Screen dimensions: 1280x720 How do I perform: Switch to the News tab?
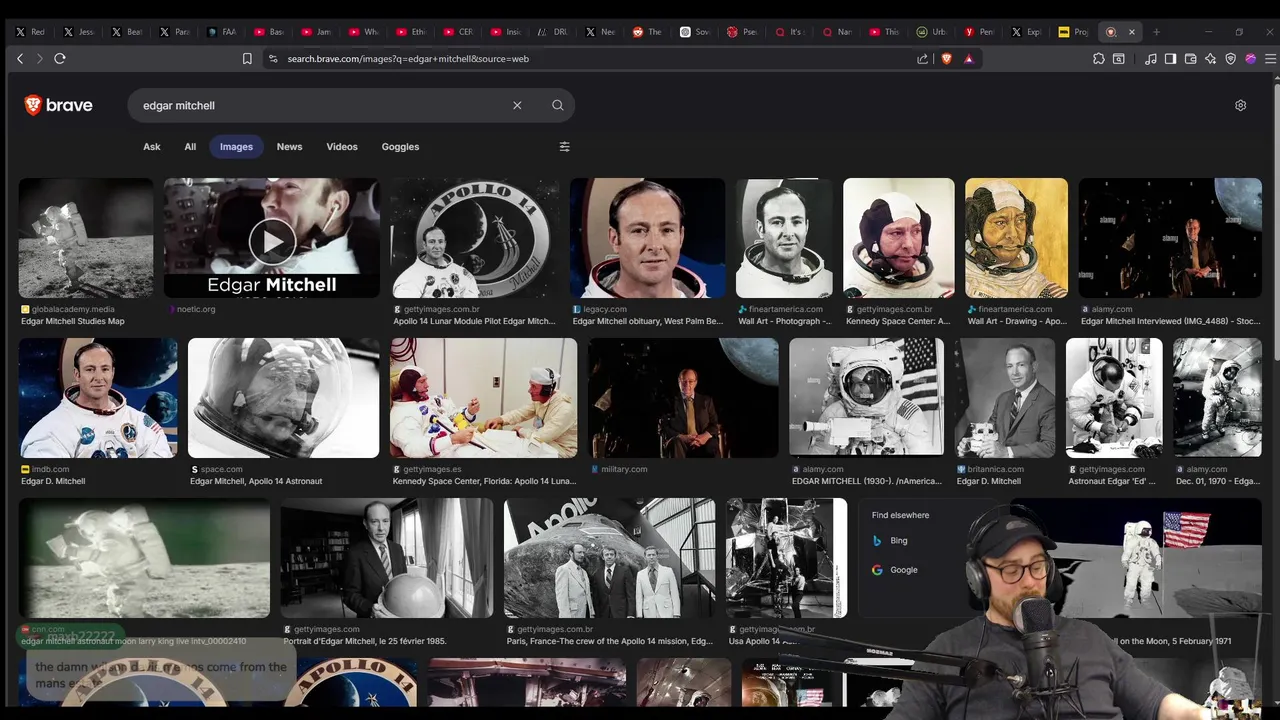coord(289,147)
